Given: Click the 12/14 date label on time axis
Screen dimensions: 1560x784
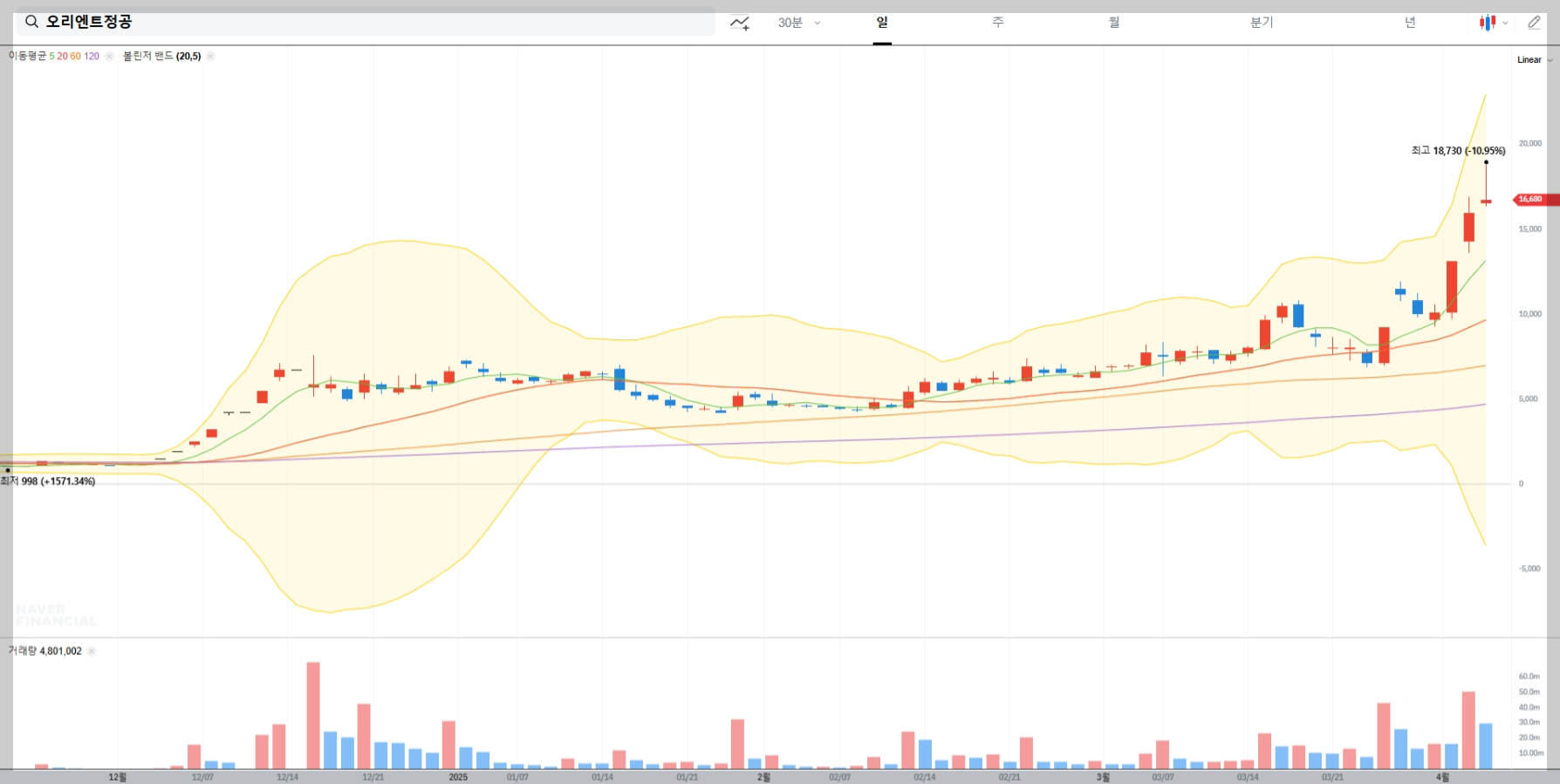Looking at the screenshot, I should click(x=288, y=777).
